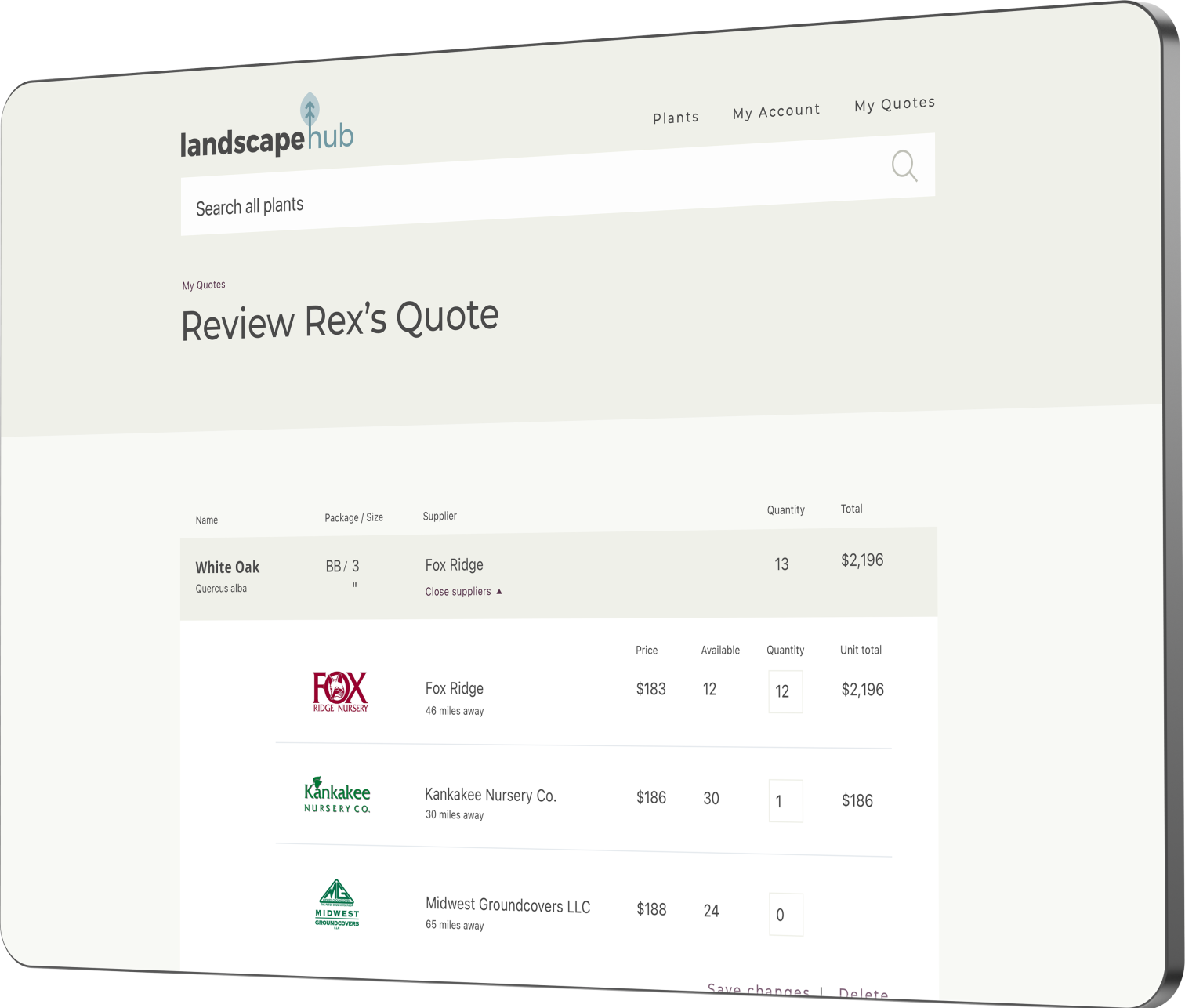Select the White Oak plant name

tap(227, 567)
